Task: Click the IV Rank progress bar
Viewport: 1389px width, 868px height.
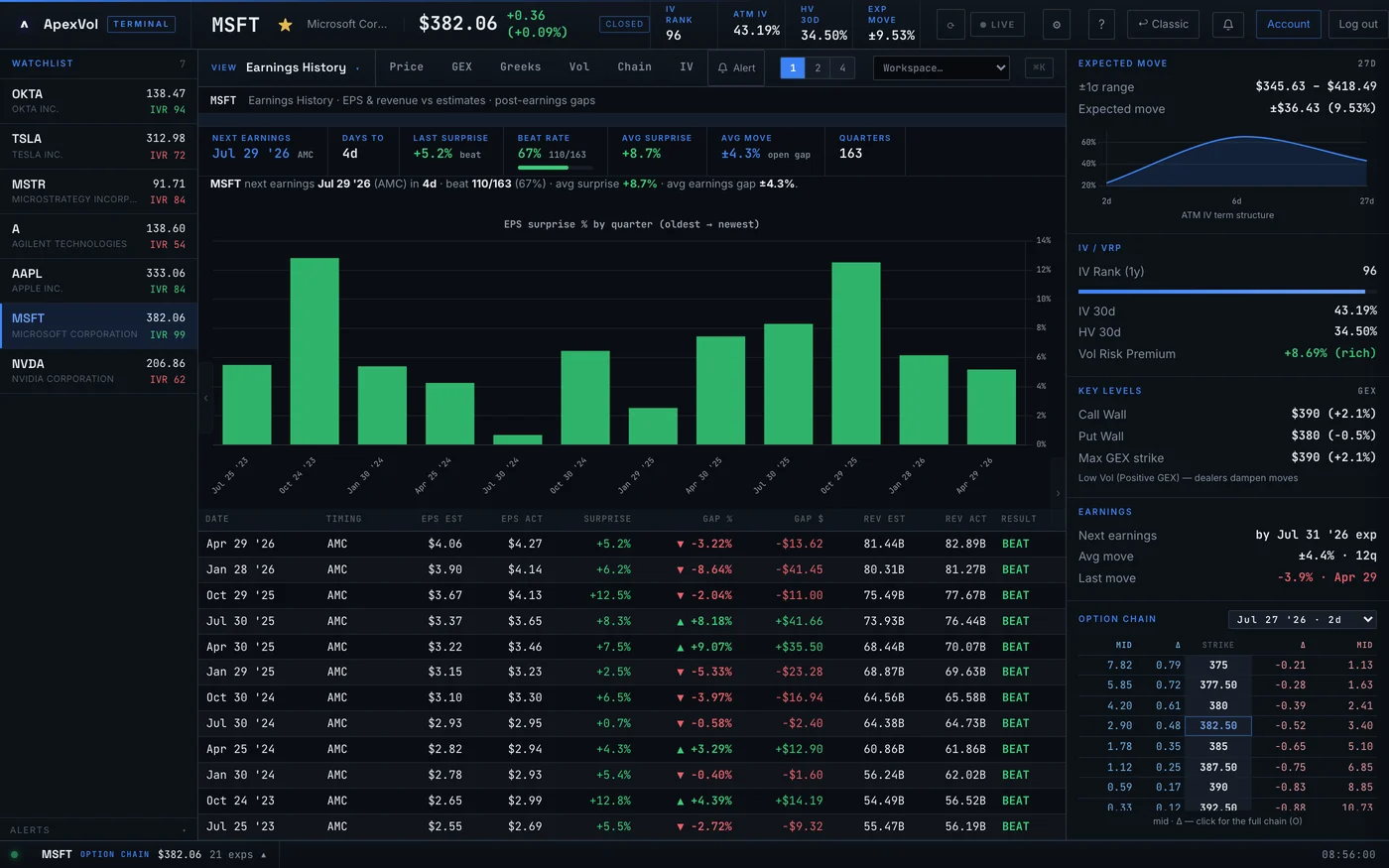Action: point(1227,292)
